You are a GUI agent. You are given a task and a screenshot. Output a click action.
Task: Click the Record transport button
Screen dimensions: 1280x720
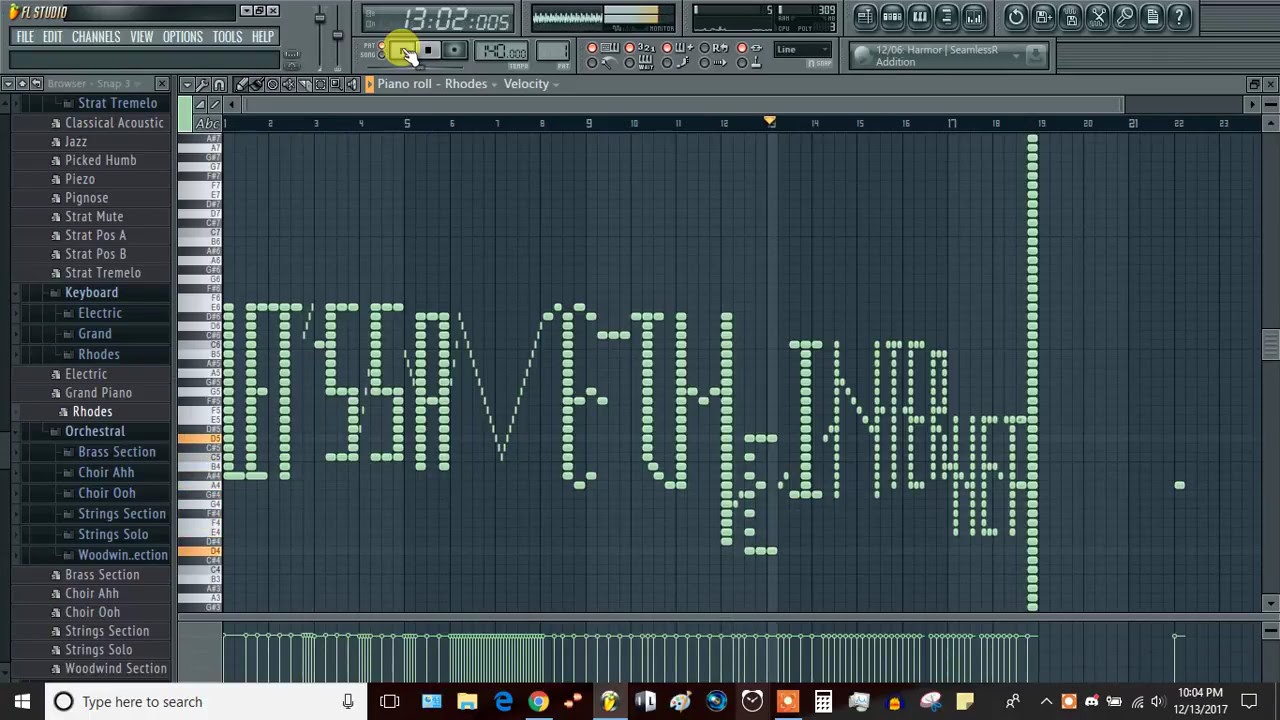[x=454, y=50]
